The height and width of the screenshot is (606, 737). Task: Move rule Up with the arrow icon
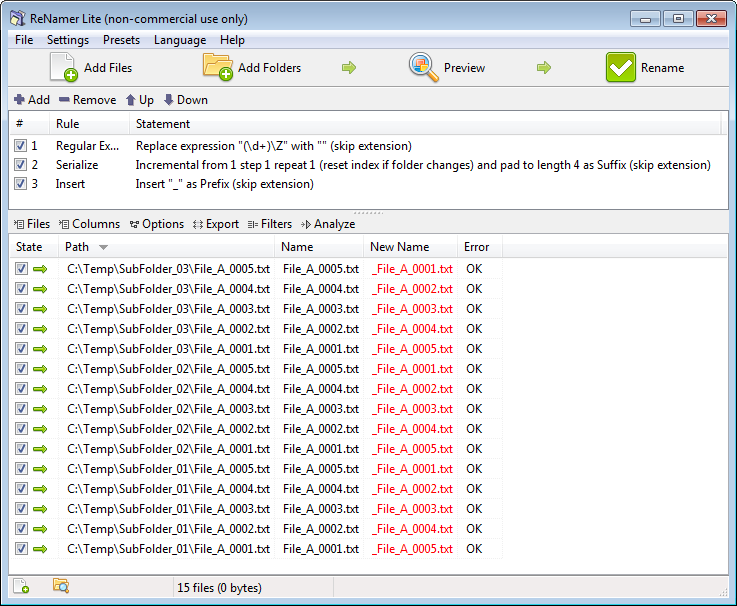tap(131, 100)
